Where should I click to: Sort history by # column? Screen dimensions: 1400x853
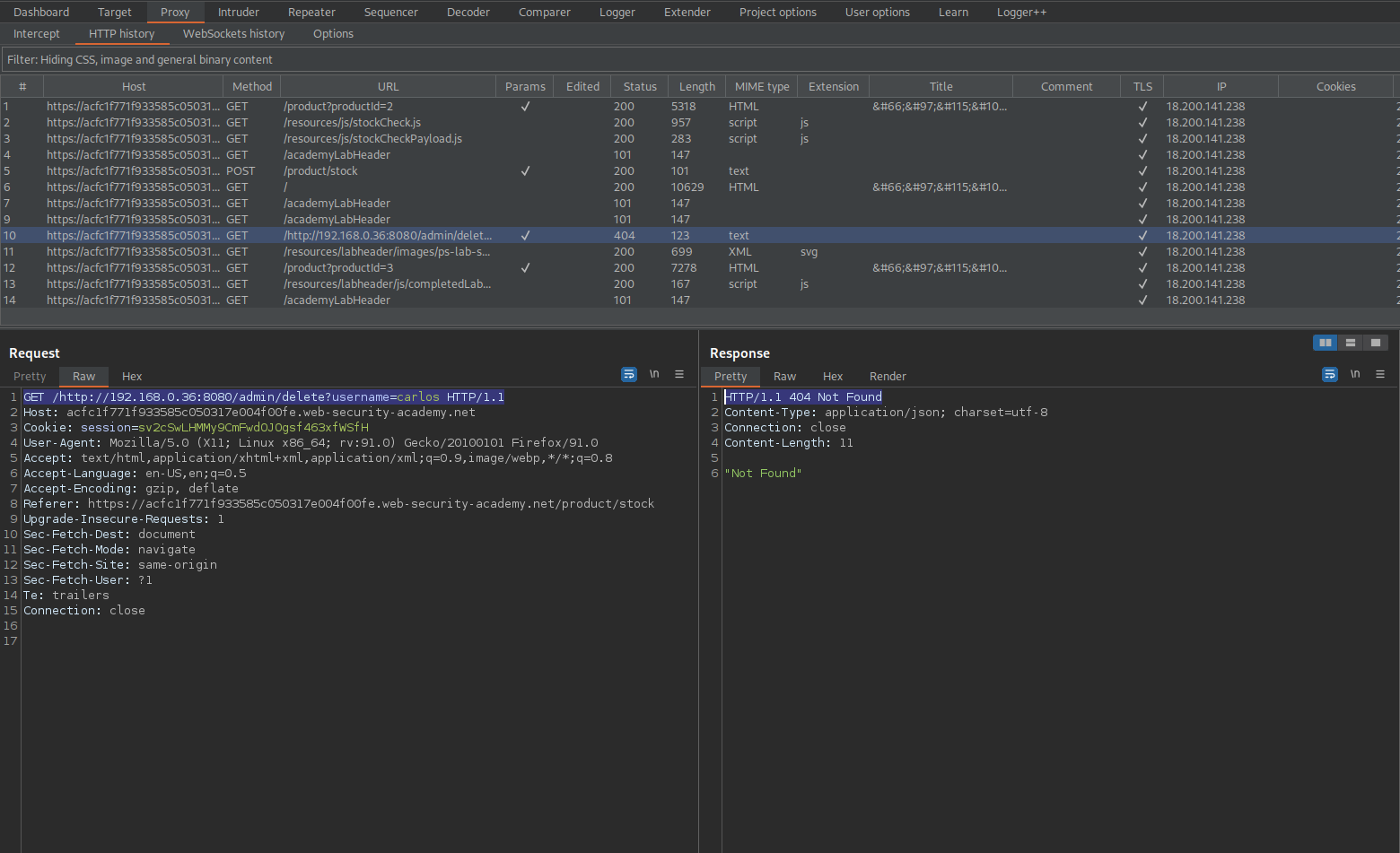coord(22,86)
